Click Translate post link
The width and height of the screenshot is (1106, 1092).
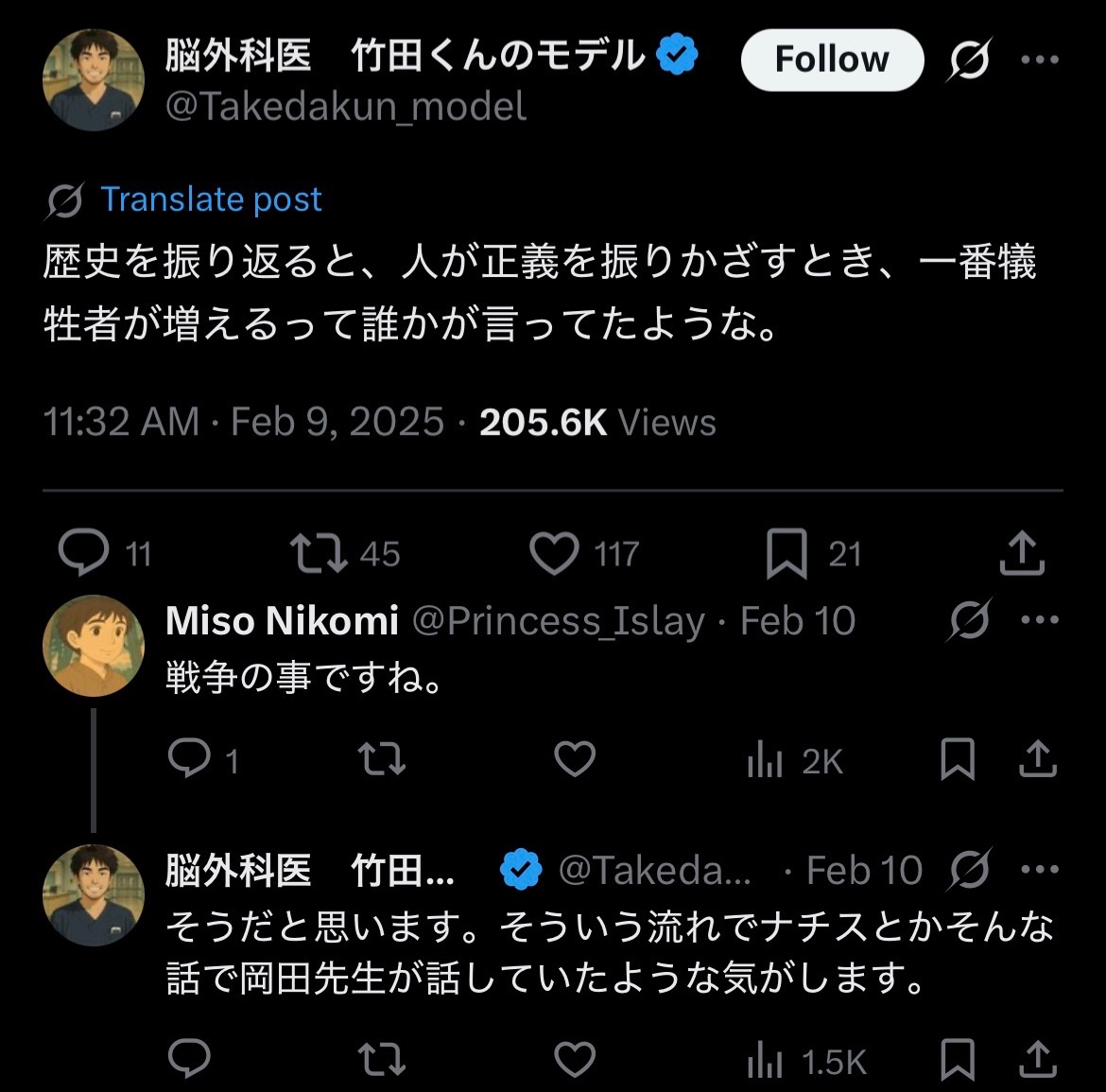click(211, 199)
